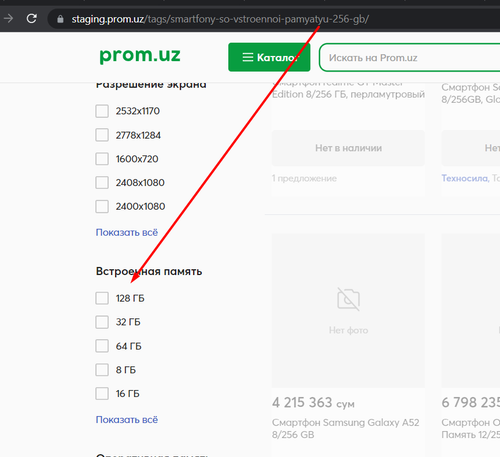Reload the page with the refresh icon

[x=31, y=18]
